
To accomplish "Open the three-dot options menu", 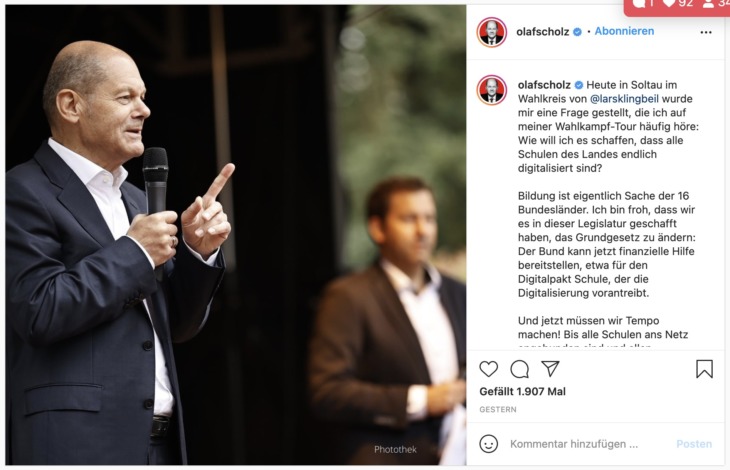I will pyautogui.click(x=706, y=32).
